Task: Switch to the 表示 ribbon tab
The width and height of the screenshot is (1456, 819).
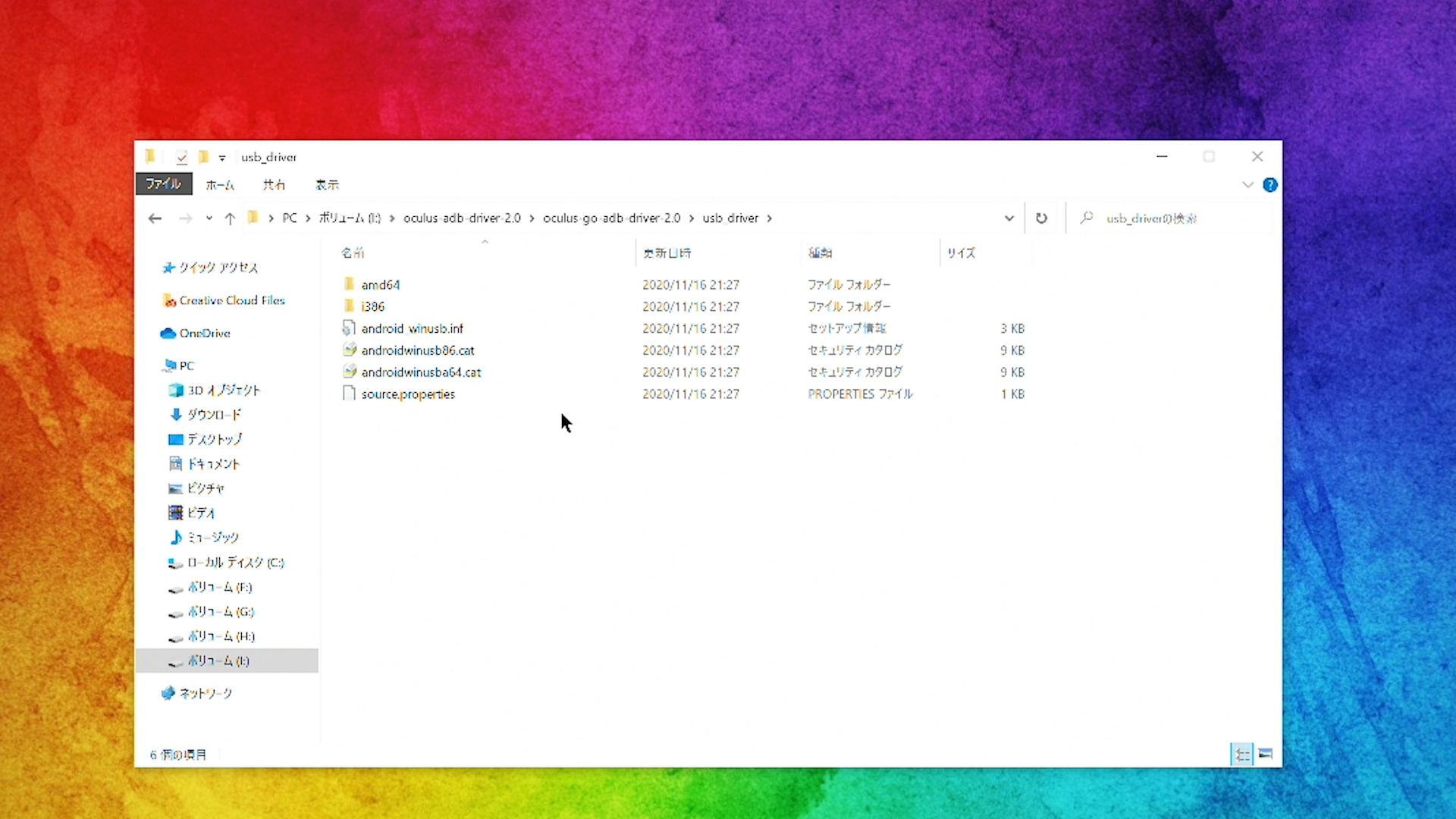Action: 327,184
